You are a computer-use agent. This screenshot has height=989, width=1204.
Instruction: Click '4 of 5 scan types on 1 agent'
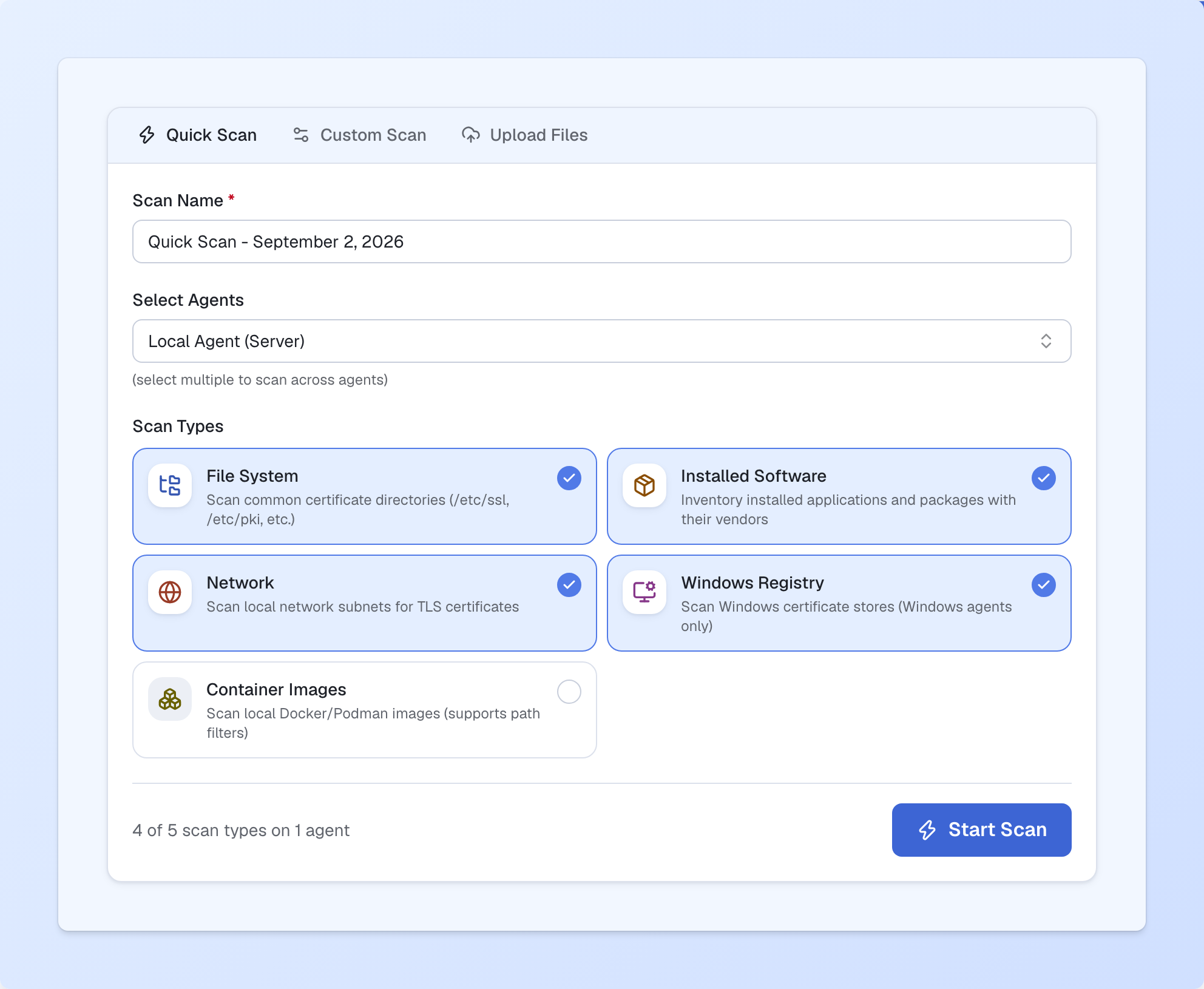click(241, 830)
